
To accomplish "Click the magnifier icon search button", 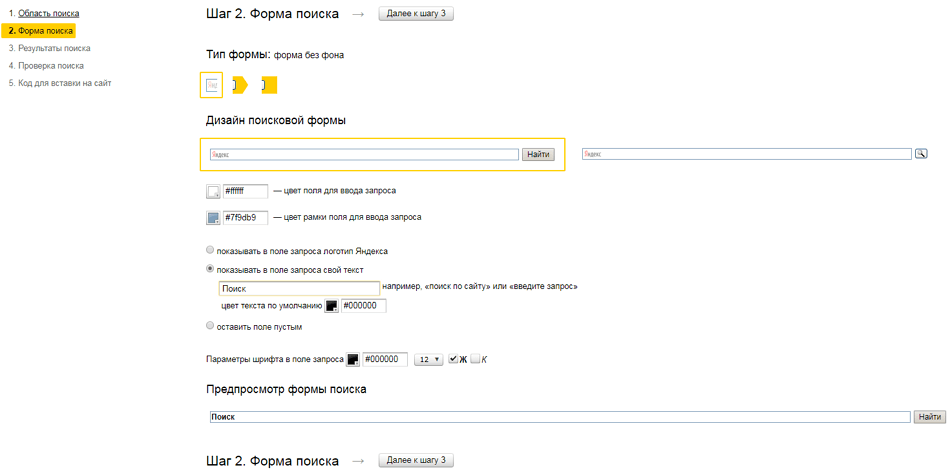I will 921,154.
